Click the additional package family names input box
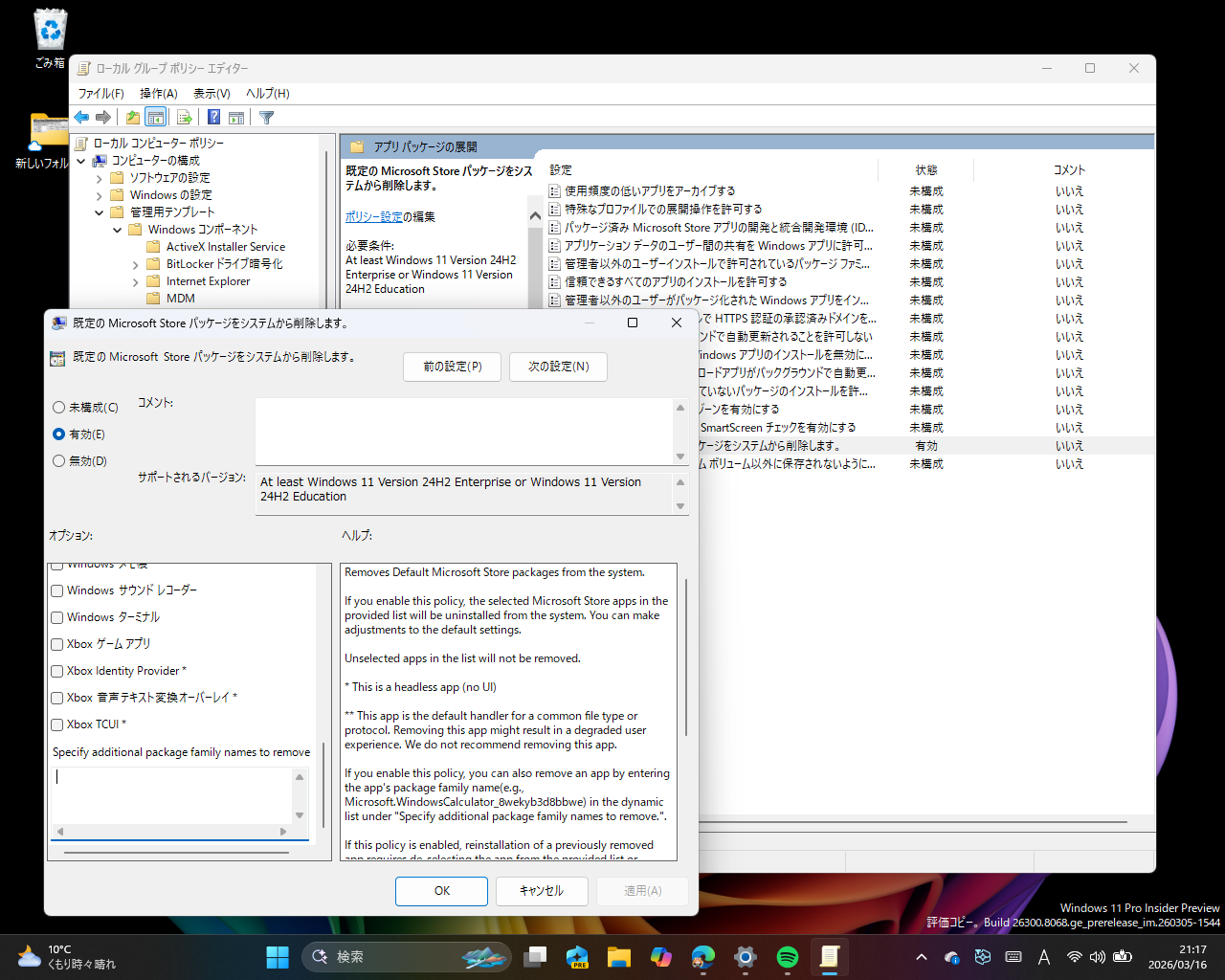The image size is (1225, 980). (x=172, y=795)
